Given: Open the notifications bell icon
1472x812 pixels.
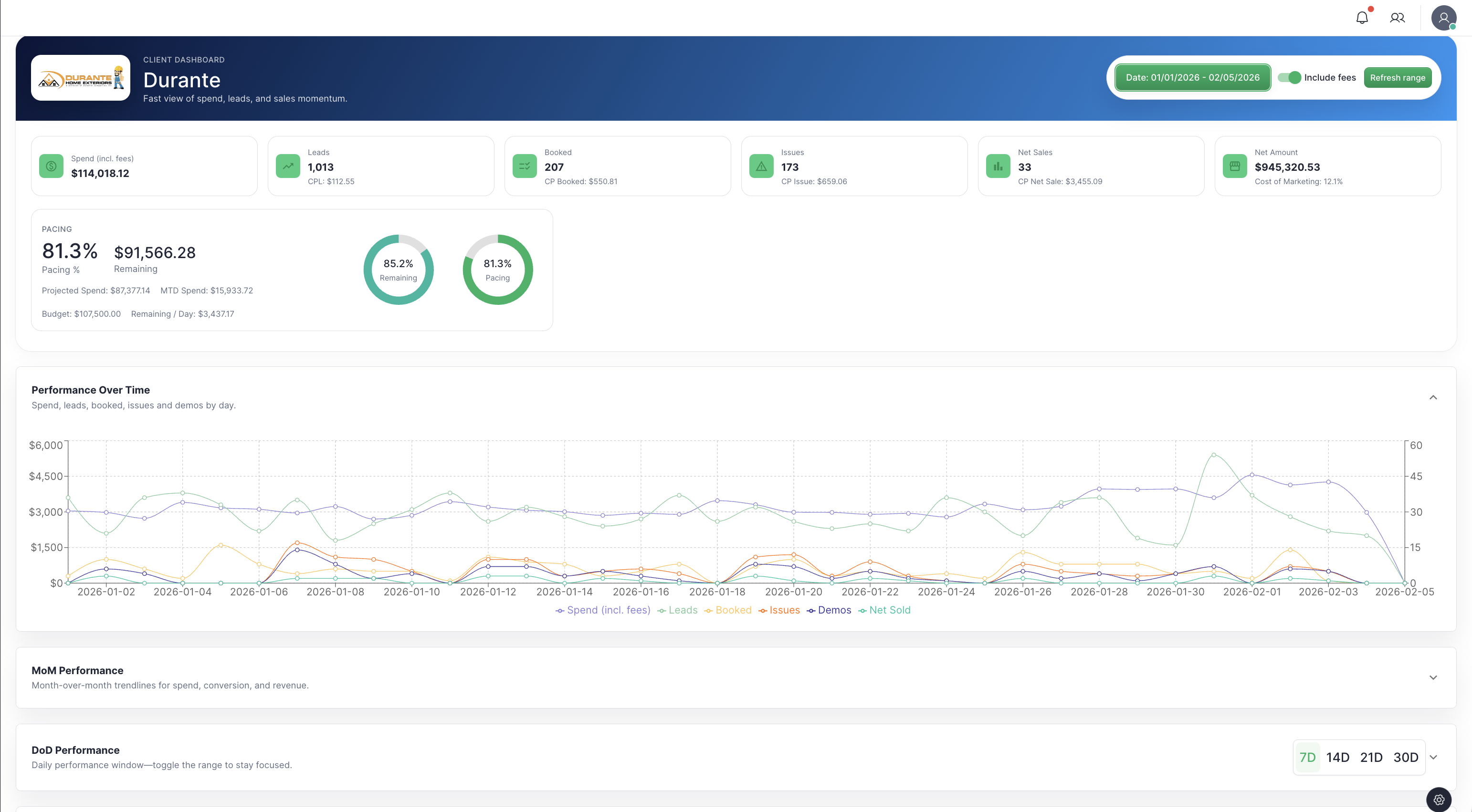Looking at the screenshot, I should pyautogui.click(x=1362, y=18).
